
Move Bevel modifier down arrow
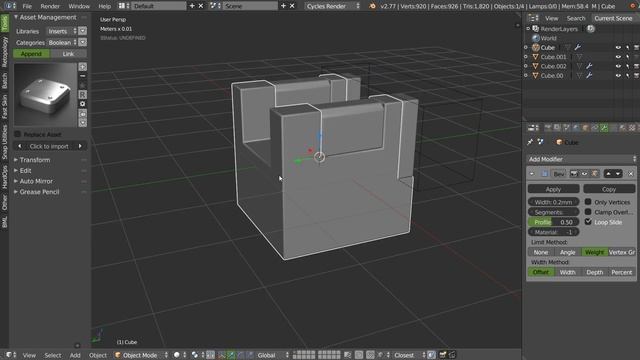618,174
